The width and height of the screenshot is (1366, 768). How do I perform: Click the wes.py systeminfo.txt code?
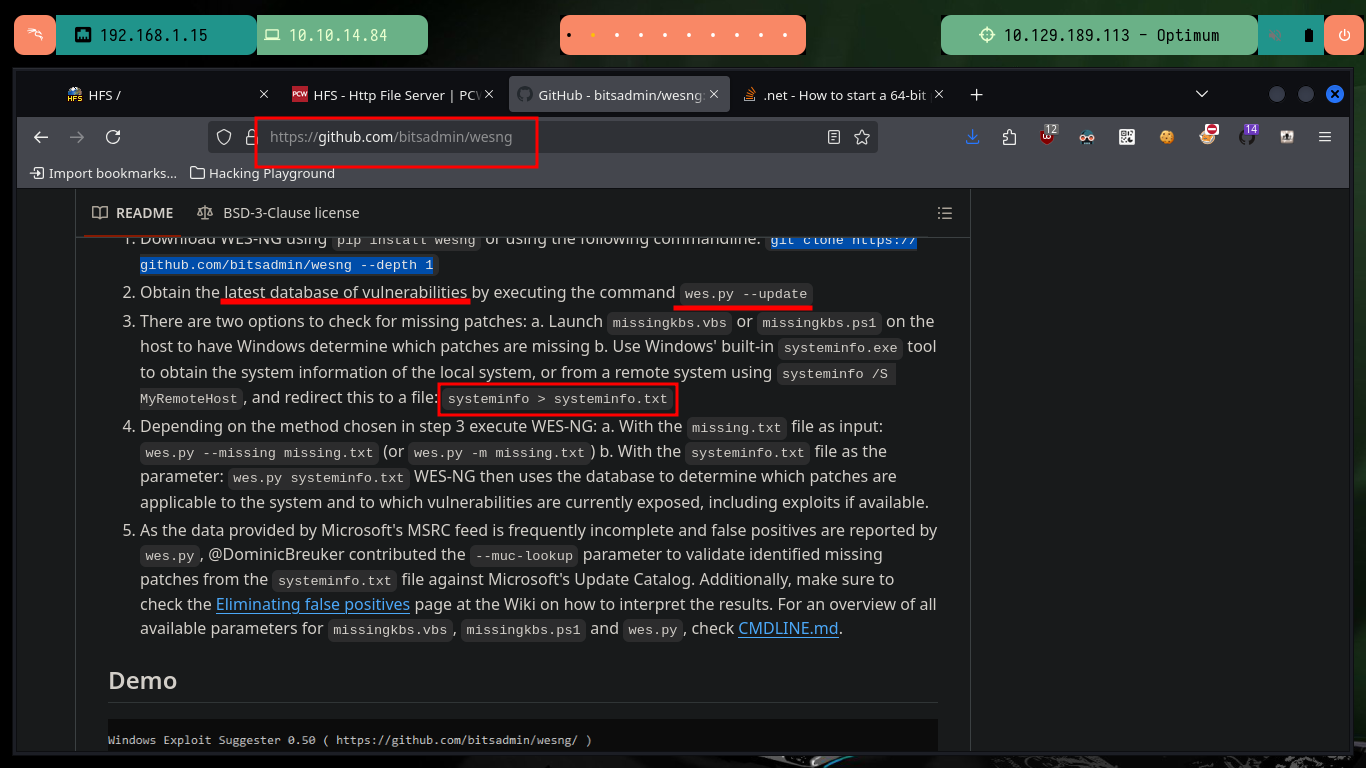(319, 478)
